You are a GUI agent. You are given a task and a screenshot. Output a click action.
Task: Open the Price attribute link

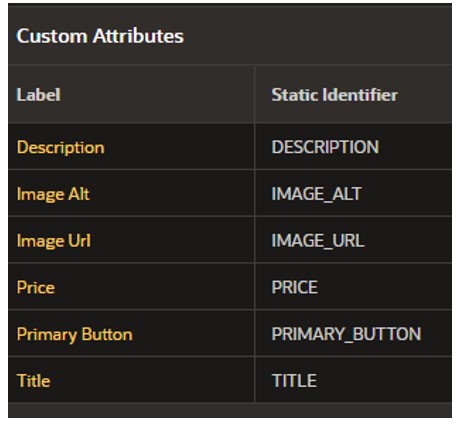(36, 287)
